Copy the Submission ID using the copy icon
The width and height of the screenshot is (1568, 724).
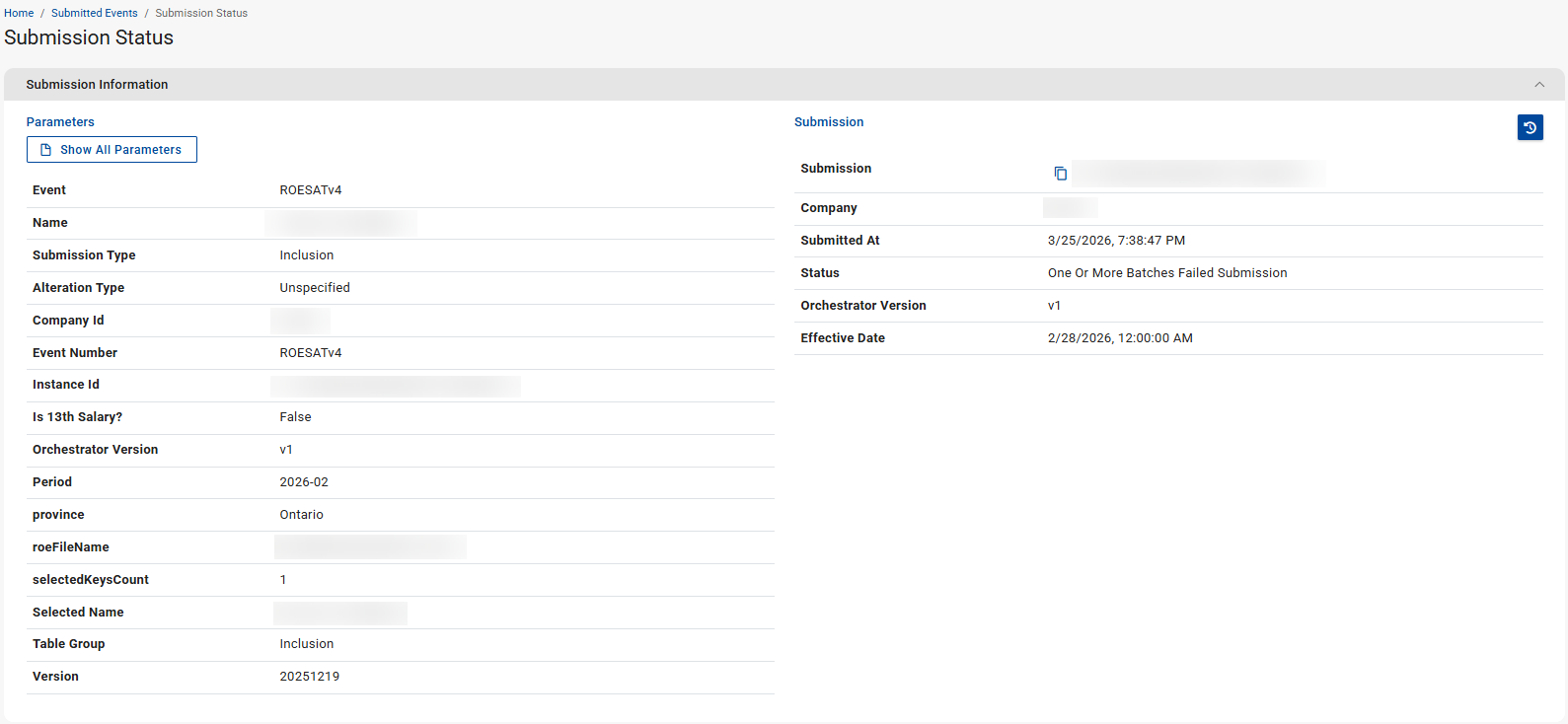(1060, 174)
